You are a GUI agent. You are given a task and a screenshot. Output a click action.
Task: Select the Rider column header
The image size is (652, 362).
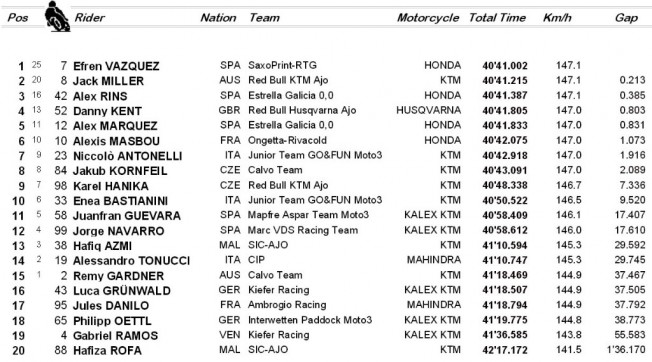(89, 18)
